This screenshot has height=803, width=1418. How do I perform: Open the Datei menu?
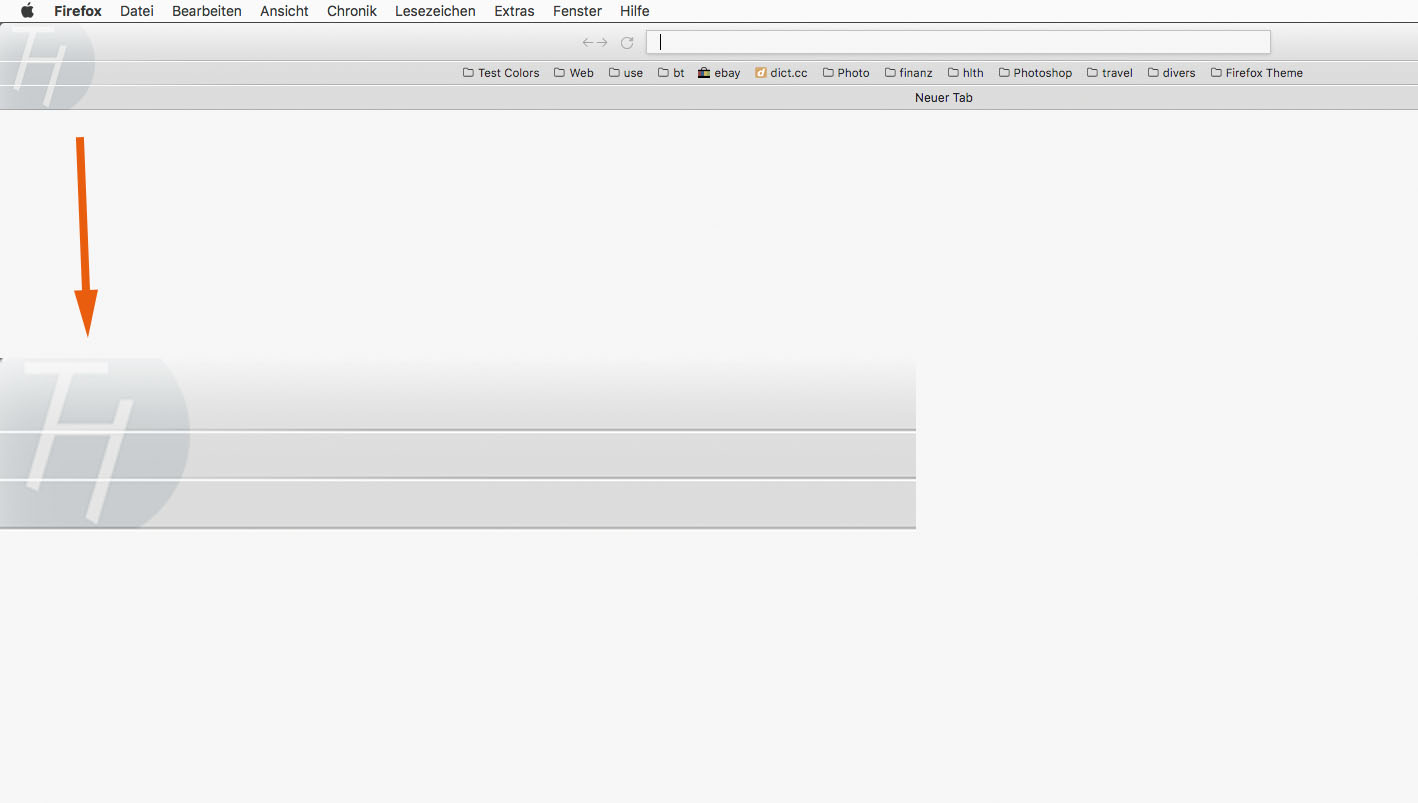click(x=137, y=11)
